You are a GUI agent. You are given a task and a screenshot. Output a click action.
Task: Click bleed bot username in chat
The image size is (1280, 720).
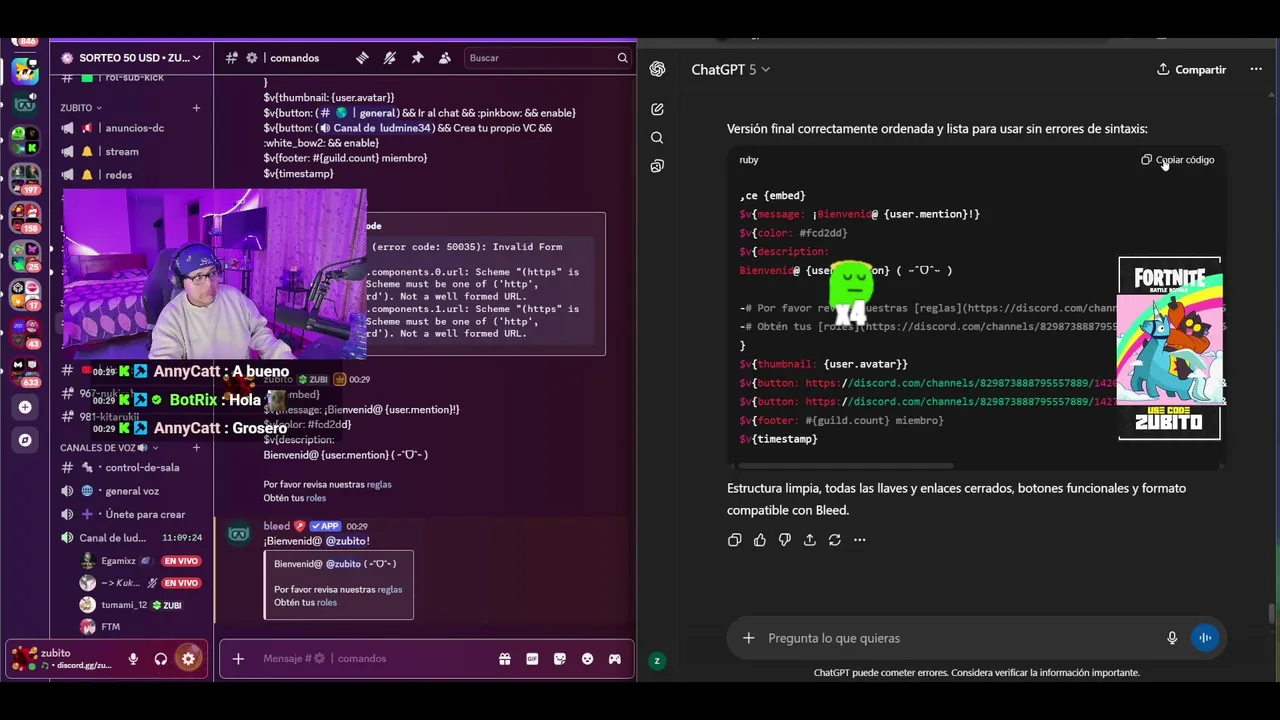point(276,526)
